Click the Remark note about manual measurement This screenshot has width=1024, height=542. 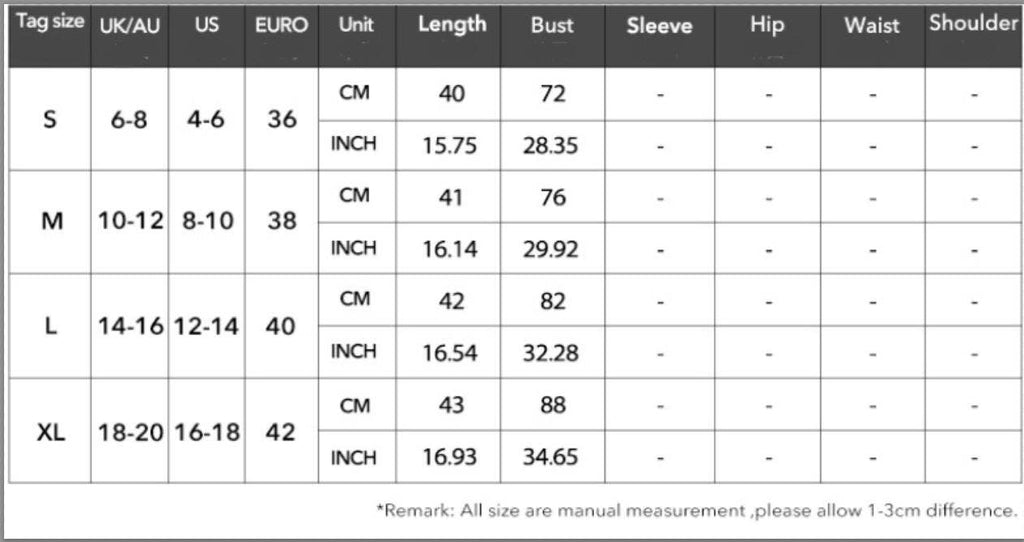(696, 510)
